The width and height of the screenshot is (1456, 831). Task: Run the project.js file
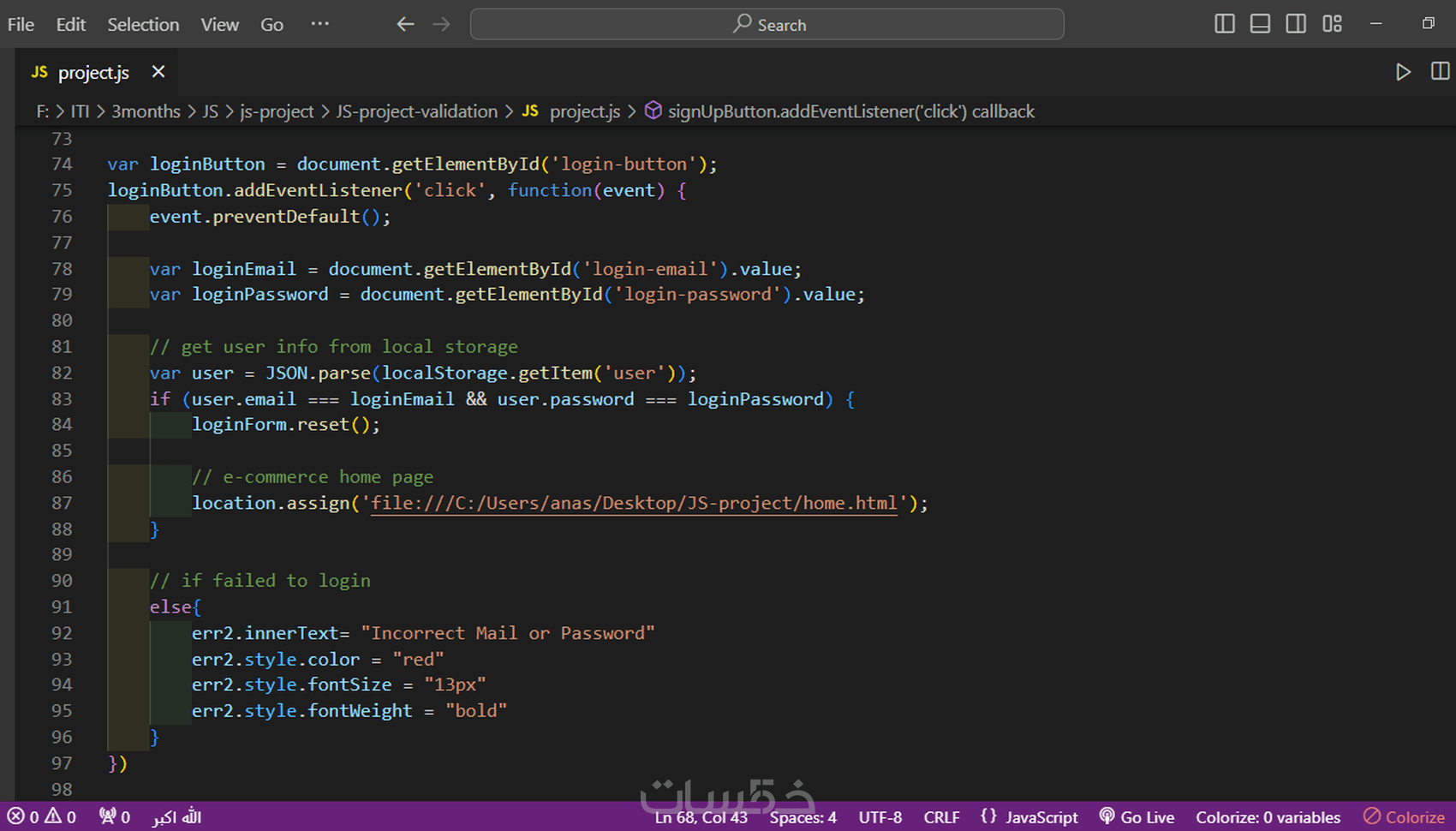1403,72
